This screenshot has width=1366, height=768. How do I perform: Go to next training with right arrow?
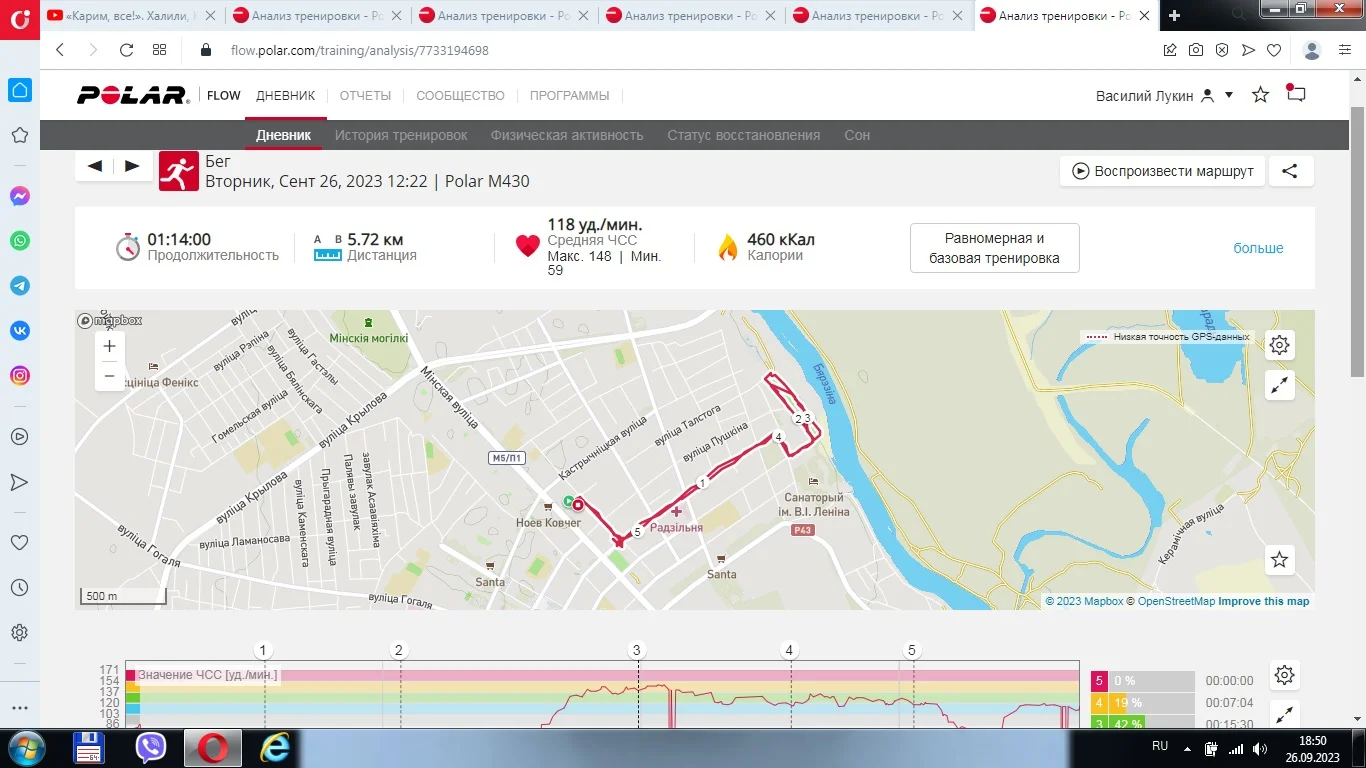pos(132,167)
